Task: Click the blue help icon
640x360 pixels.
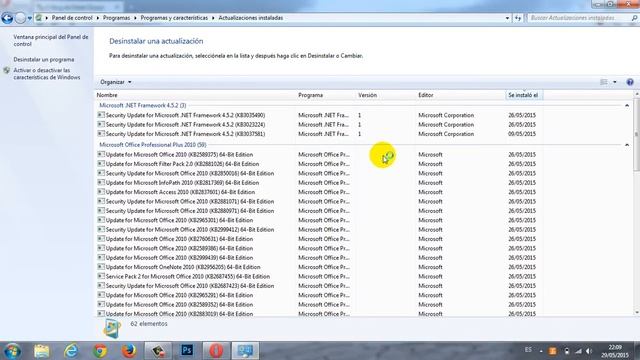Action: pos(630,82)
